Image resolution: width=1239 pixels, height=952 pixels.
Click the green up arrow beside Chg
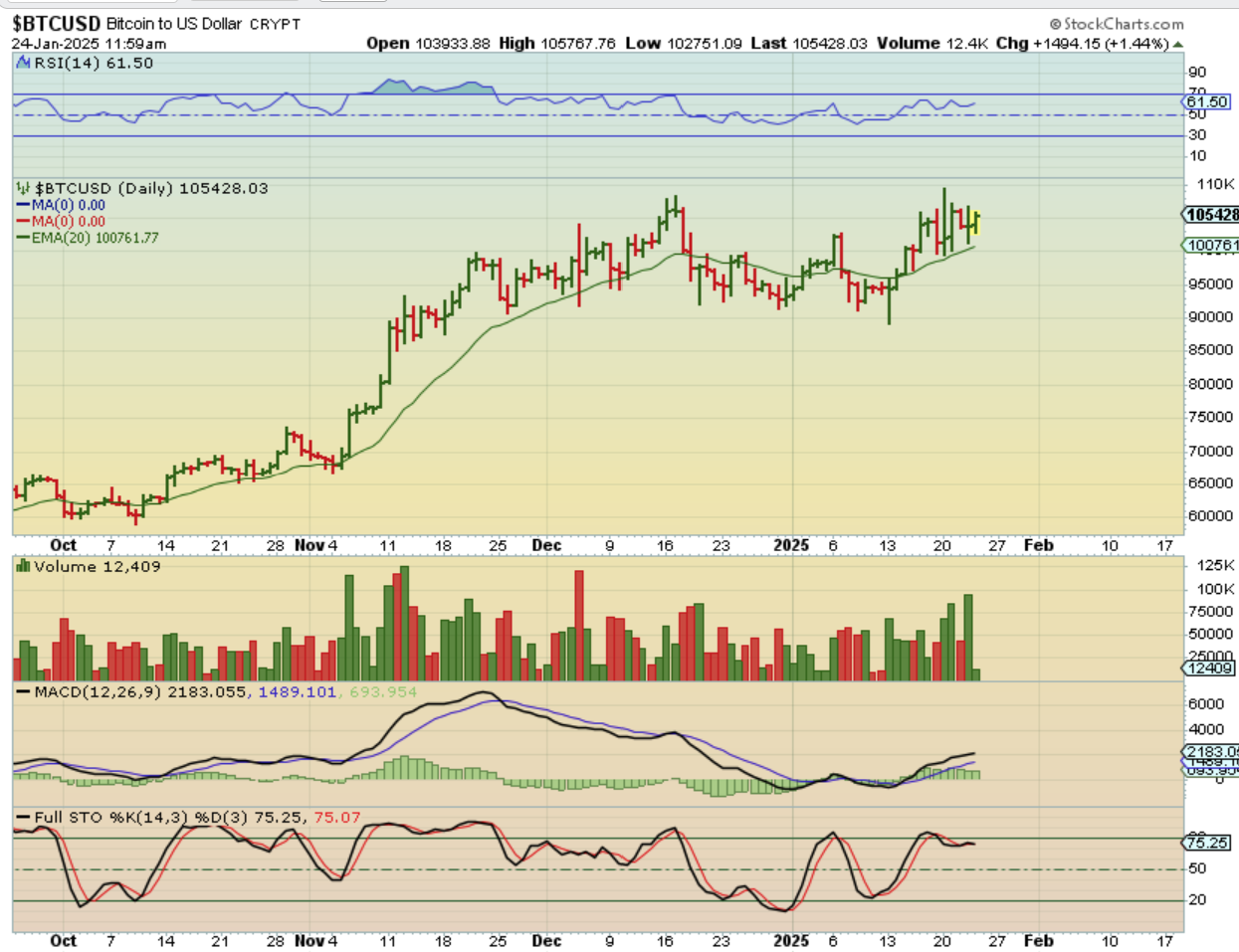[x=1178, y=44]
